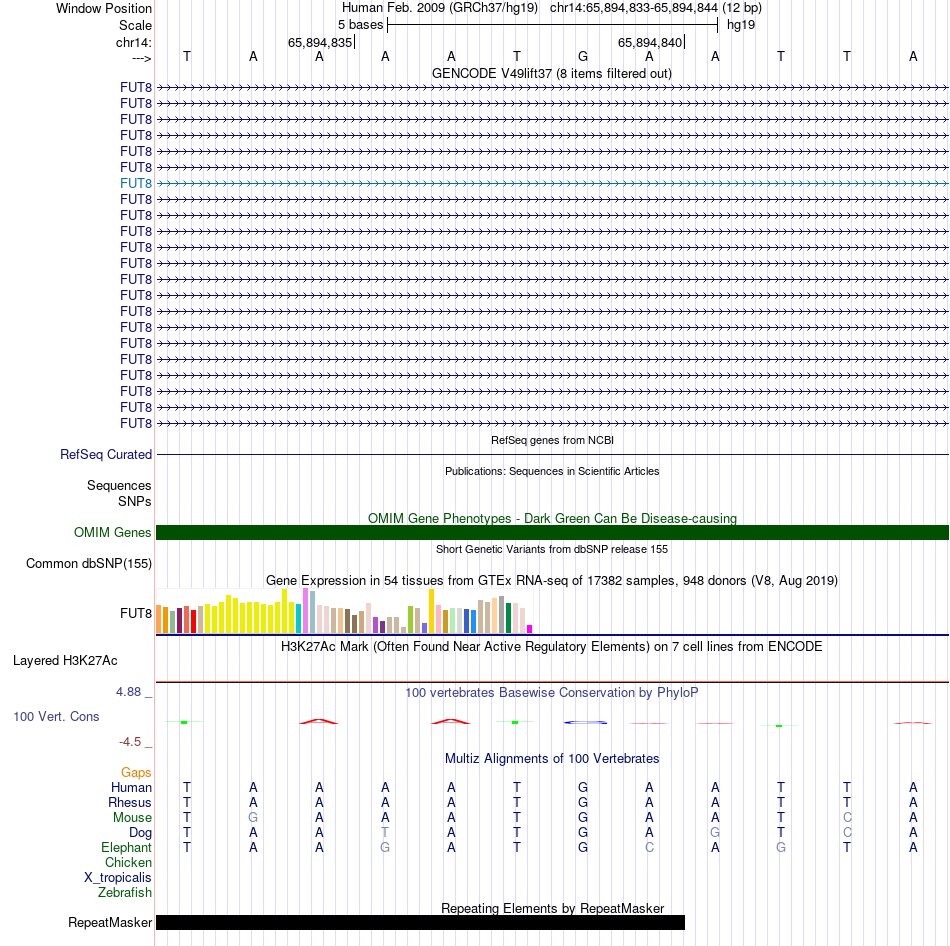
Task: Open the GENCODE V49lift37 track title
Action: coord(551,73)
